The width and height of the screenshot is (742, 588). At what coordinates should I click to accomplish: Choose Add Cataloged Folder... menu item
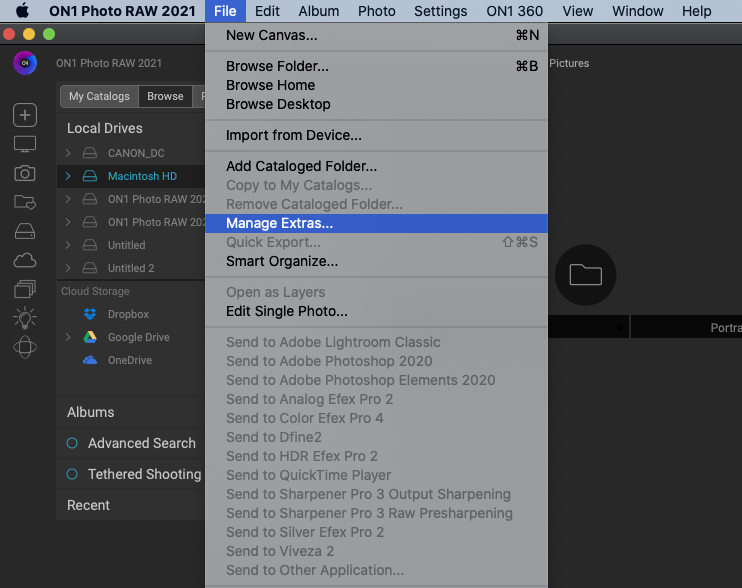click(377, 167)
